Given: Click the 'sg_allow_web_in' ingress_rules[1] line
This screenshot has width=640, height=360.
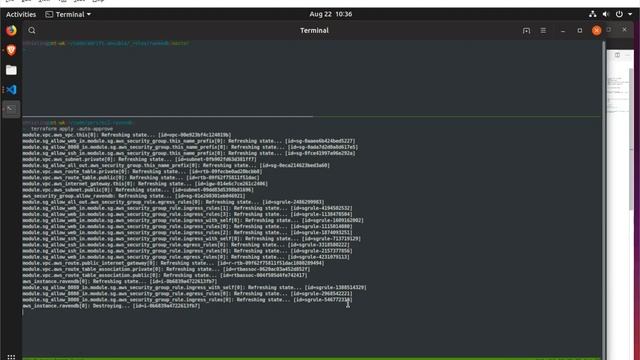Looking at the screenshot, I should click(x=188, y=209).
